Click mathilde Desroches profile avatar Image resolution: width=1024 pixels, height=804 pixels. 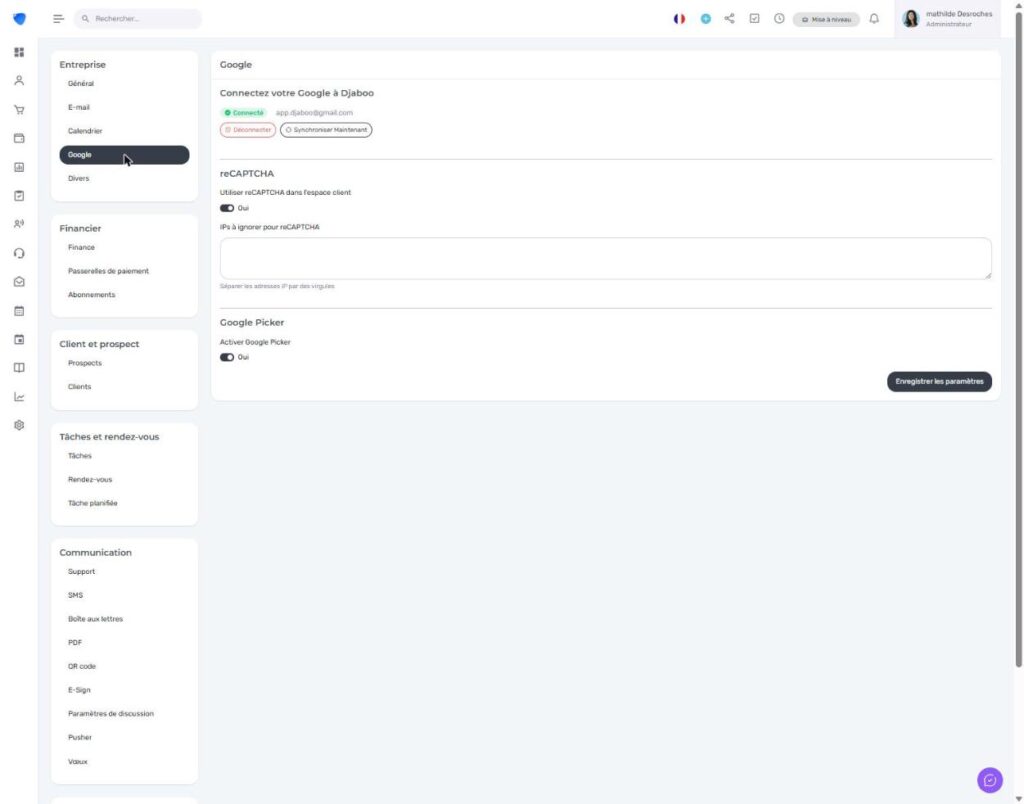coord(910,19)
